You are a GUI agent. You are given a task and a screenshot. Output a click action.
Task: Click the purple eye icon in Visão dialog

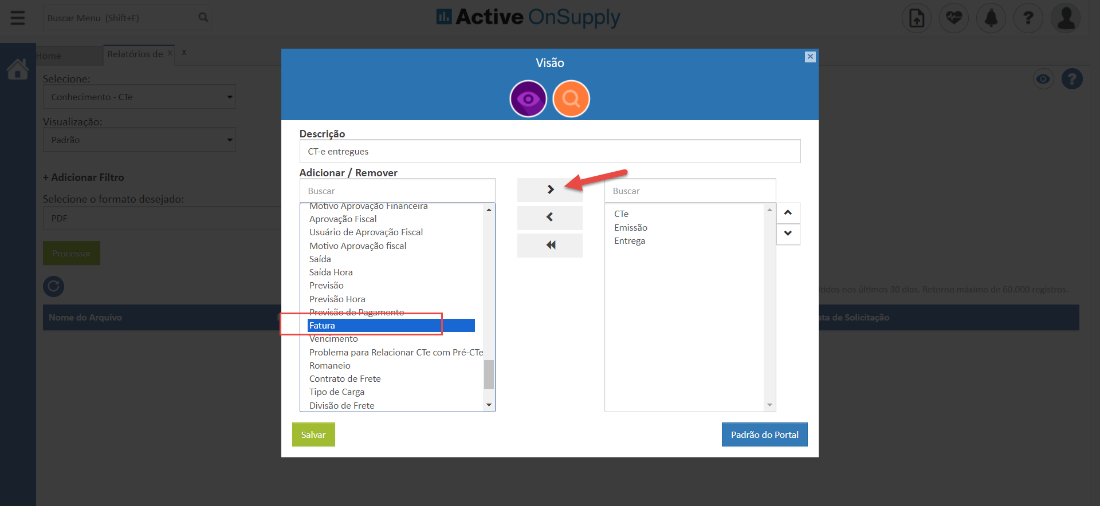tap(528, 99)
